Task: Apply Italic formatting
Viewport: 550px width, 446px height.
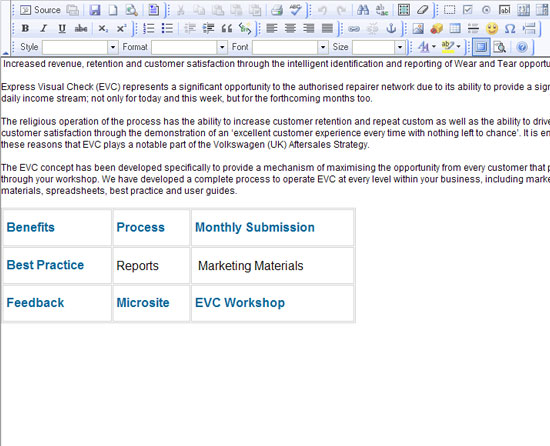Action: tap(43, 28)
